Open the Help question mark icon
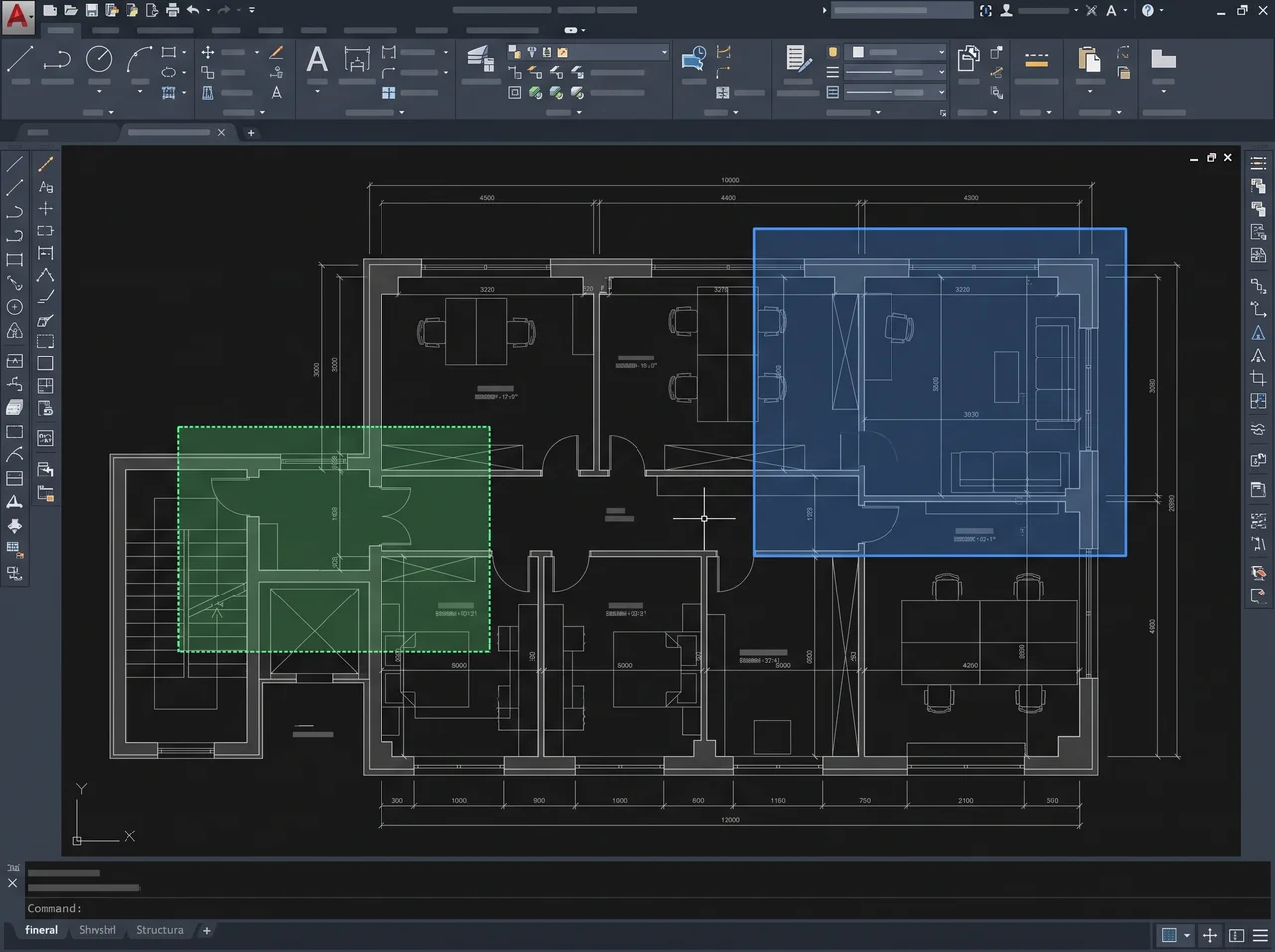 click(x=1147, y=10)
